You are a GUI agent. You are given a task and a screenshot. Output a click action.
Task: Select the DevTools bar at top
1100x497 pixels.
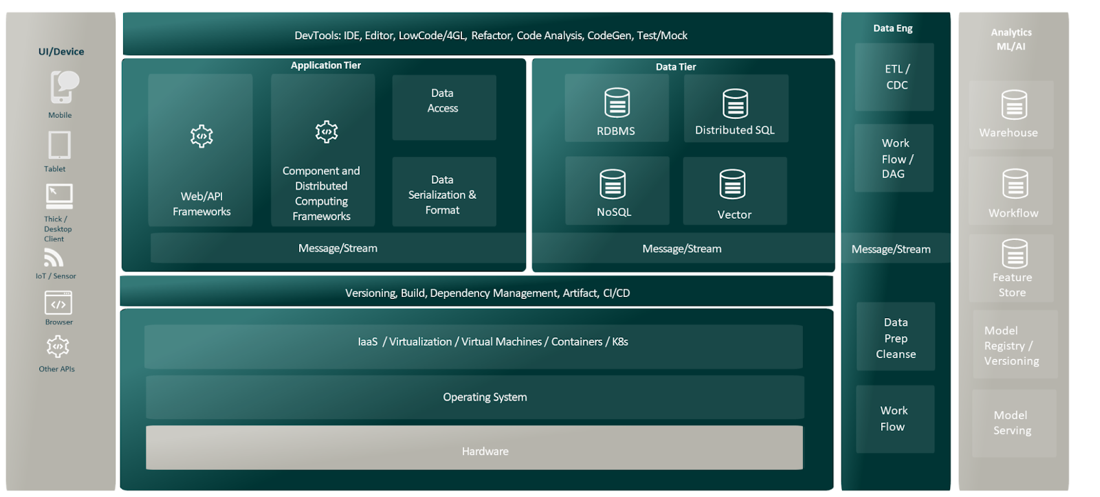pos(477,35)
